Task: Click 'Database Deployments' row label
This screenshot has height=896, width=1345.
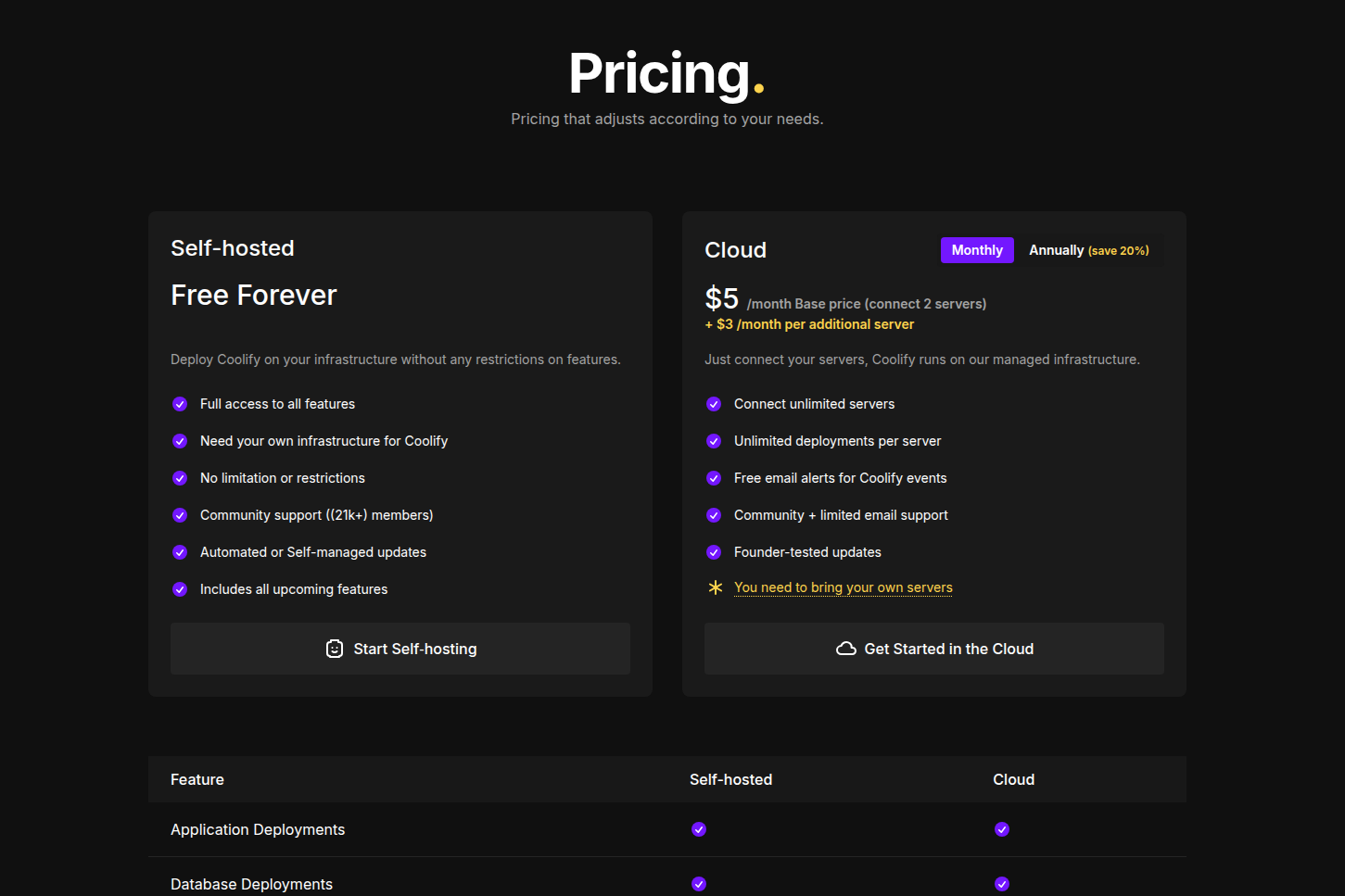Action: pyautogui.click(x=252, y=884)
